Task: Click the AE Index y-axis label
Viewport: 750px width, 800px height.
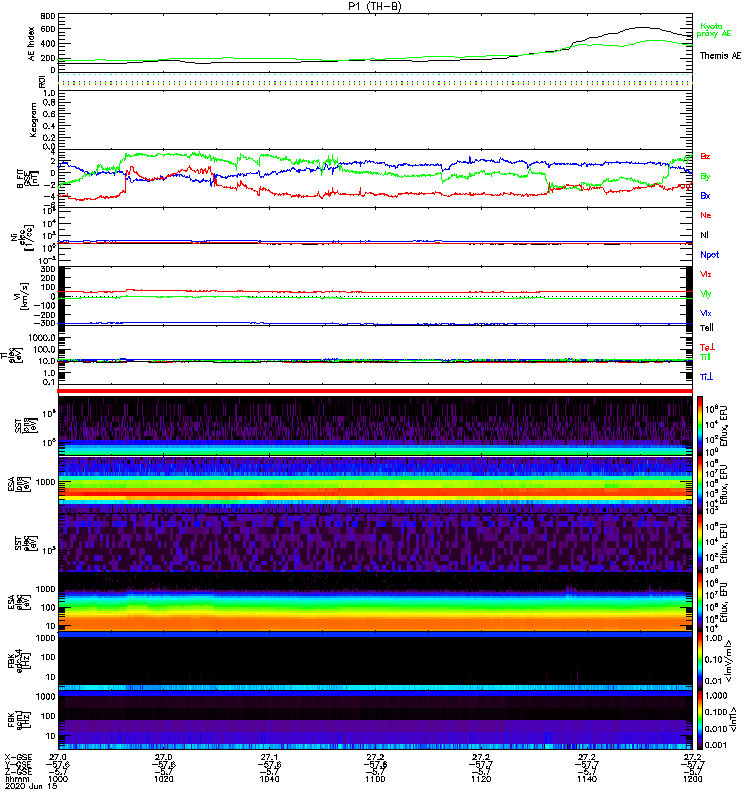Action: (x=32, y=44)
